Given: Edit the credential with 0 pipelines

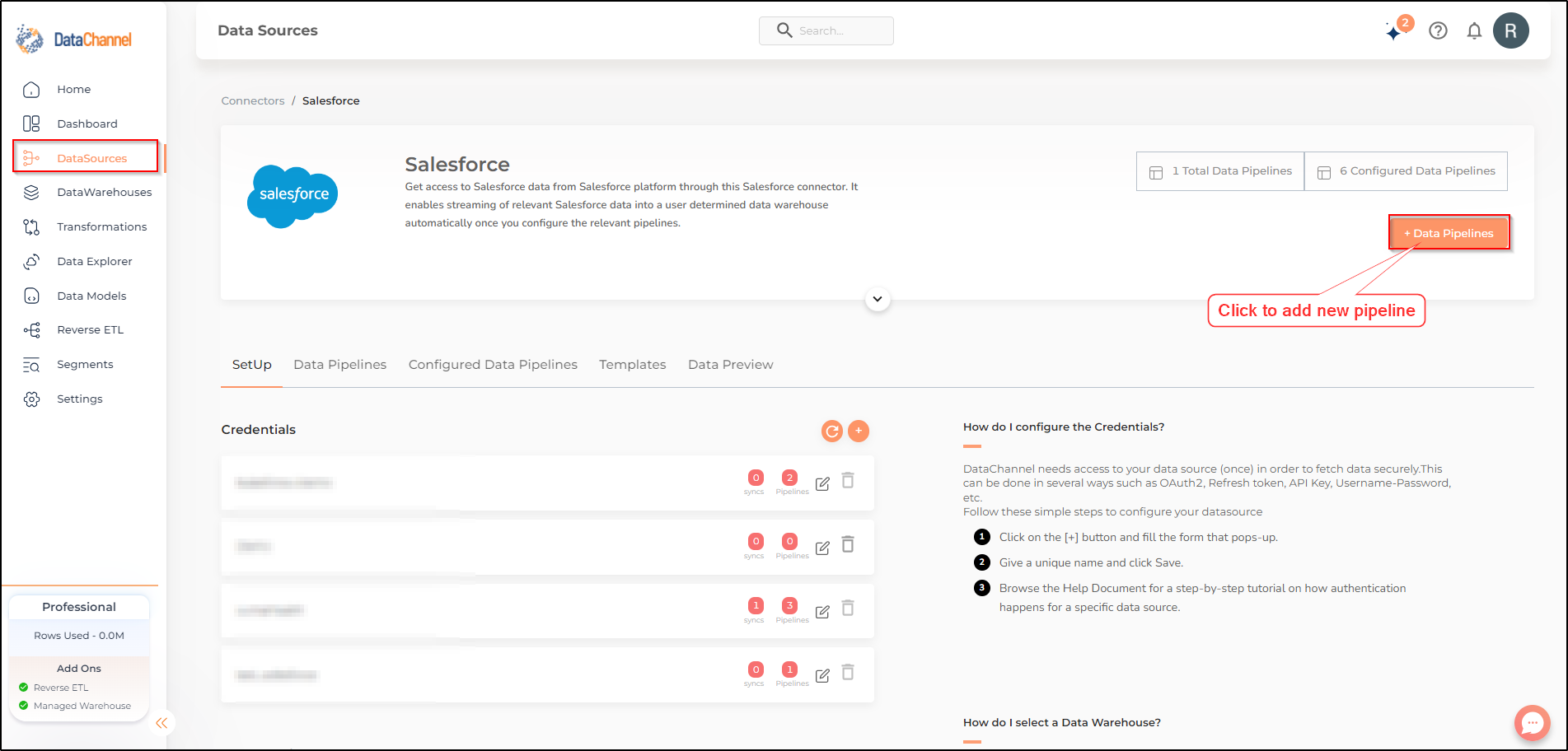Looking at the screenshot, I should coord(822,548).
